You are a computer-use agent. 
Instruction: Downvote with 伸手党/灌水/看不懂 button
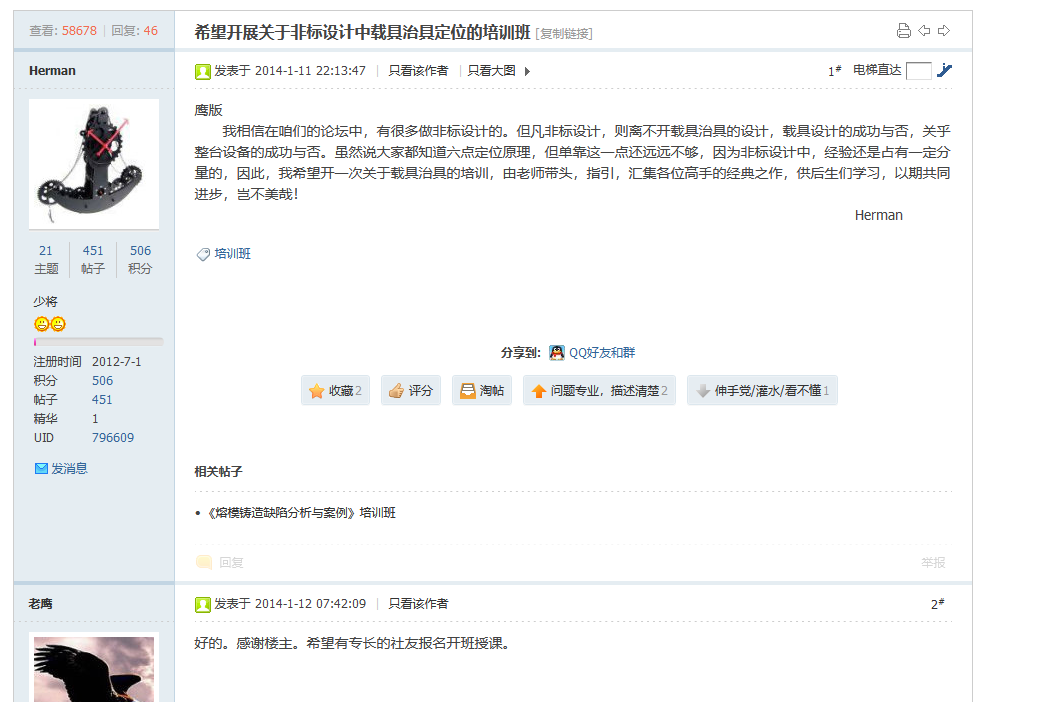tap(762, 391)
